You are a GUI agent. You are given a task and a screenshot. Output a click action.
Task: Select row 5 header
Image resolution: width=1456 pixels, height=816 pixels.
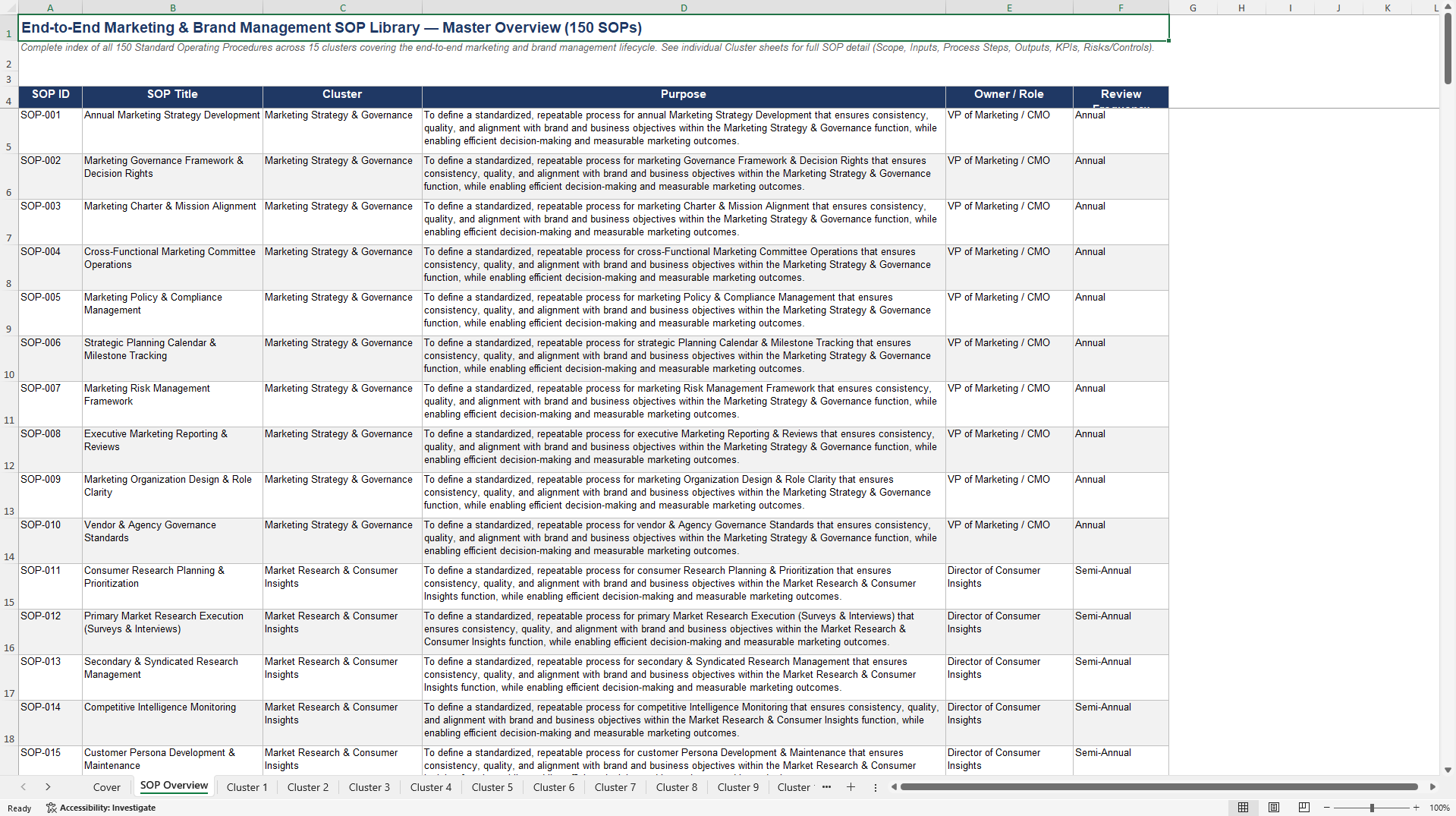tap(9, 131)
